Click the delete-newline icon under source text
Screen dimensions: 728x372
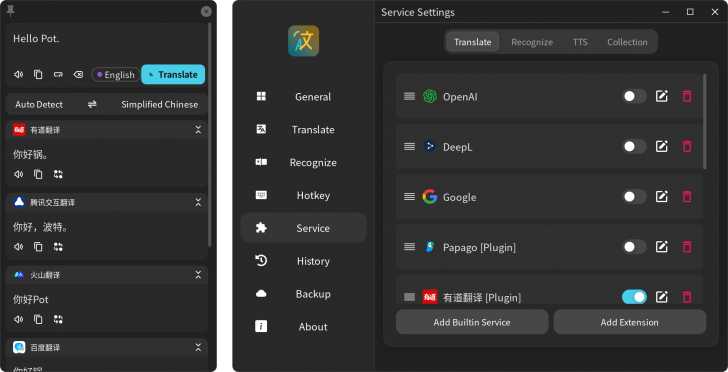click(58, 74)
